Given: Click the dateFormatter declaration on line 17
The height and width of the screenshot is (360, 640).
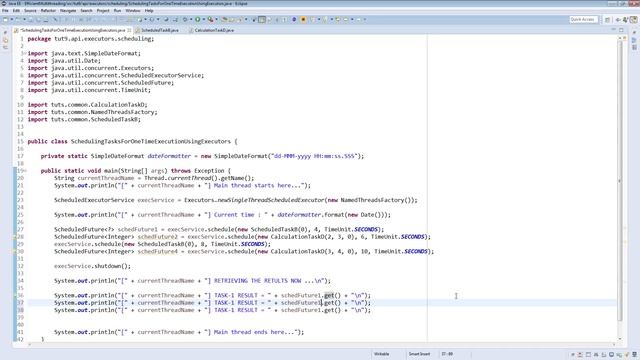Looking at the screenshot, I should click(202, 156).
